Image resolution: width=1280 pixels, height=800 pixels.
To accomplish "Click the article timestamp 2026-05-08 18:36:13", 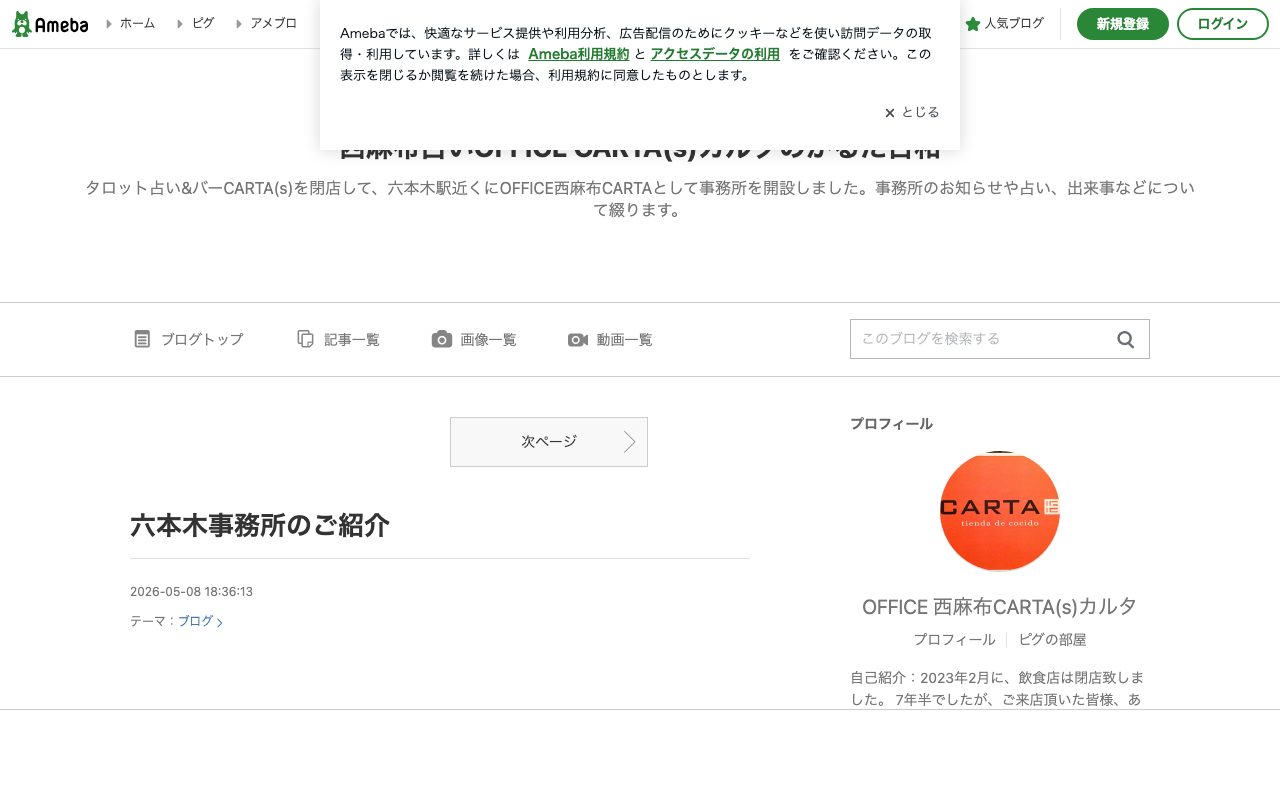I will [191, 591].
